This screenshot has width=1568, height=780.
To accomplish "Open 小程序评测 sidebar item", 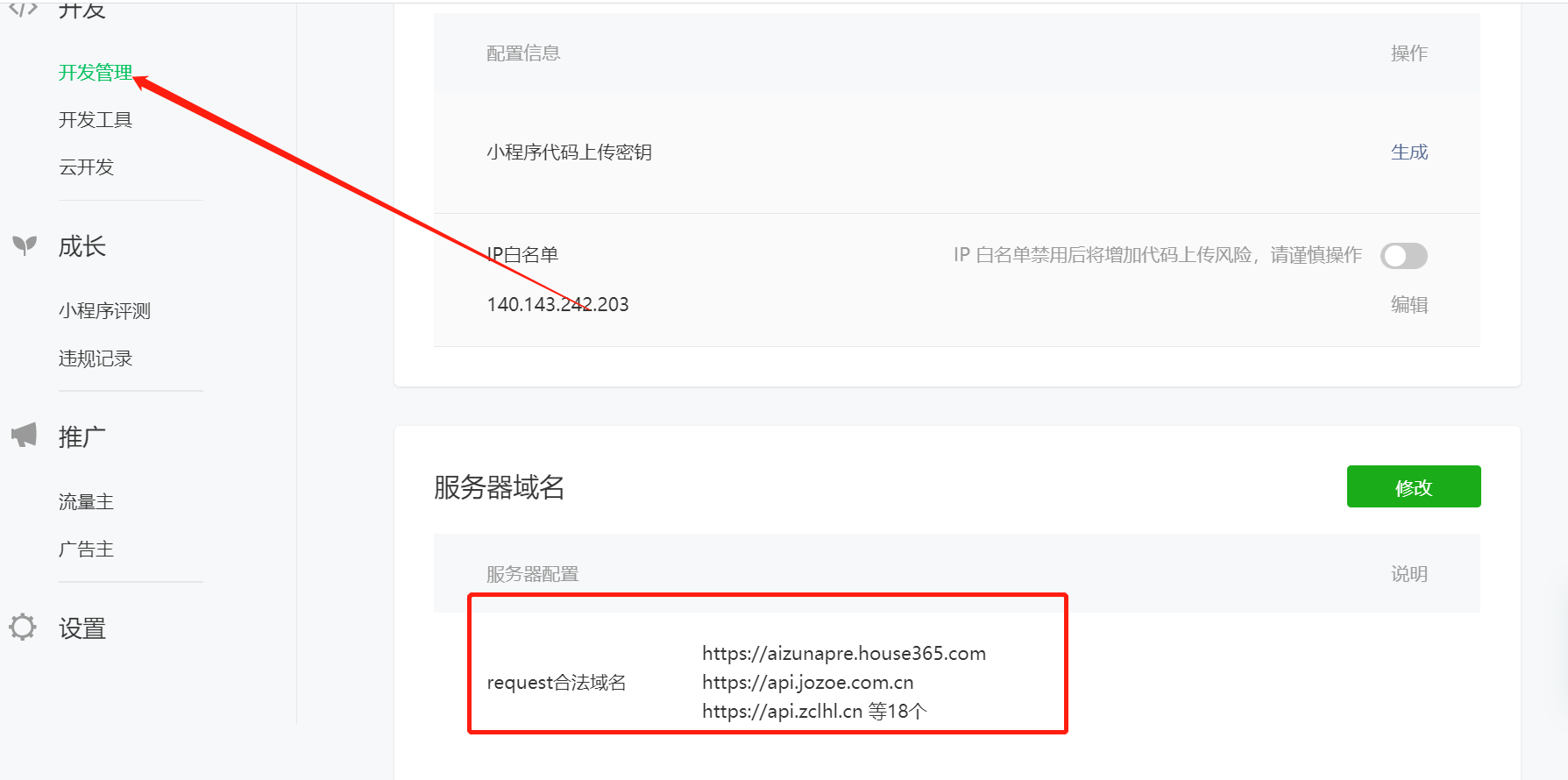I will (104, 311).
